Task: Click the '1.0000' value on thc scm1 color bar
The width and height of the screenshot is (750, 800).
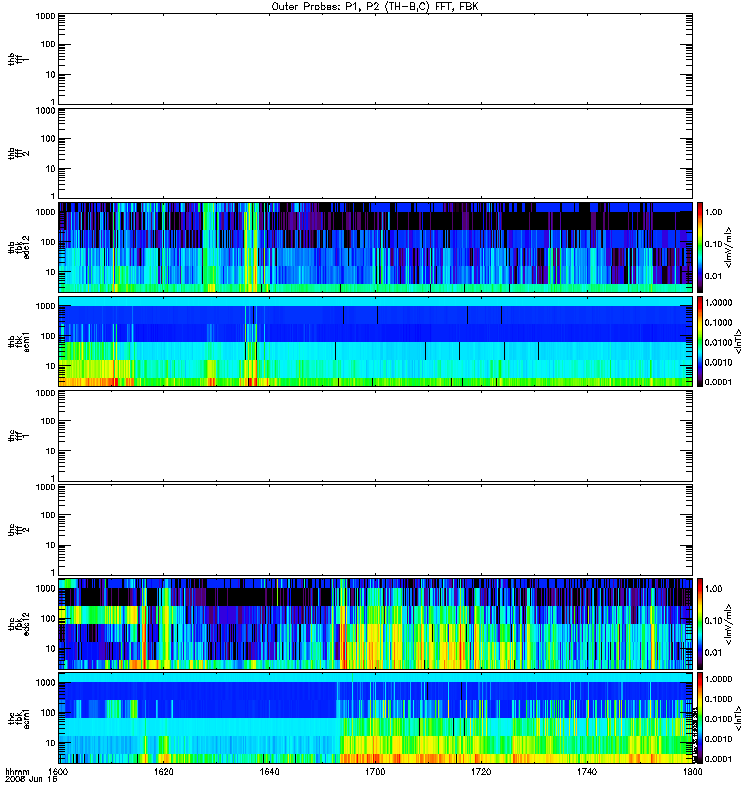Action: pos(718,679)
